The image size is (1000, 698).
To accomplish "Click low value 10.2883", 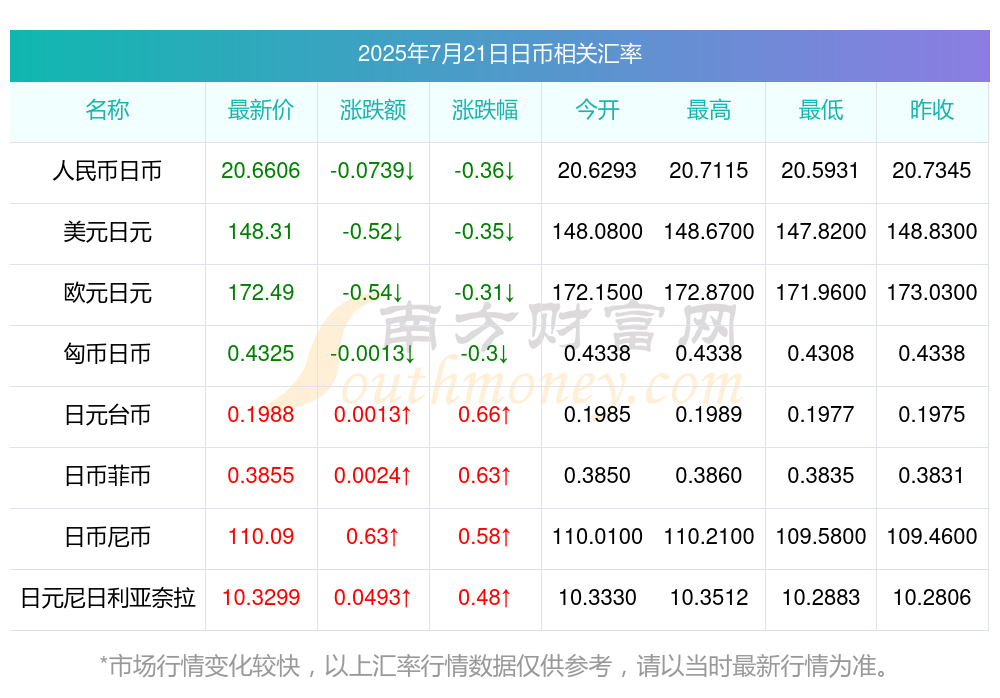I will pos(820,598).
